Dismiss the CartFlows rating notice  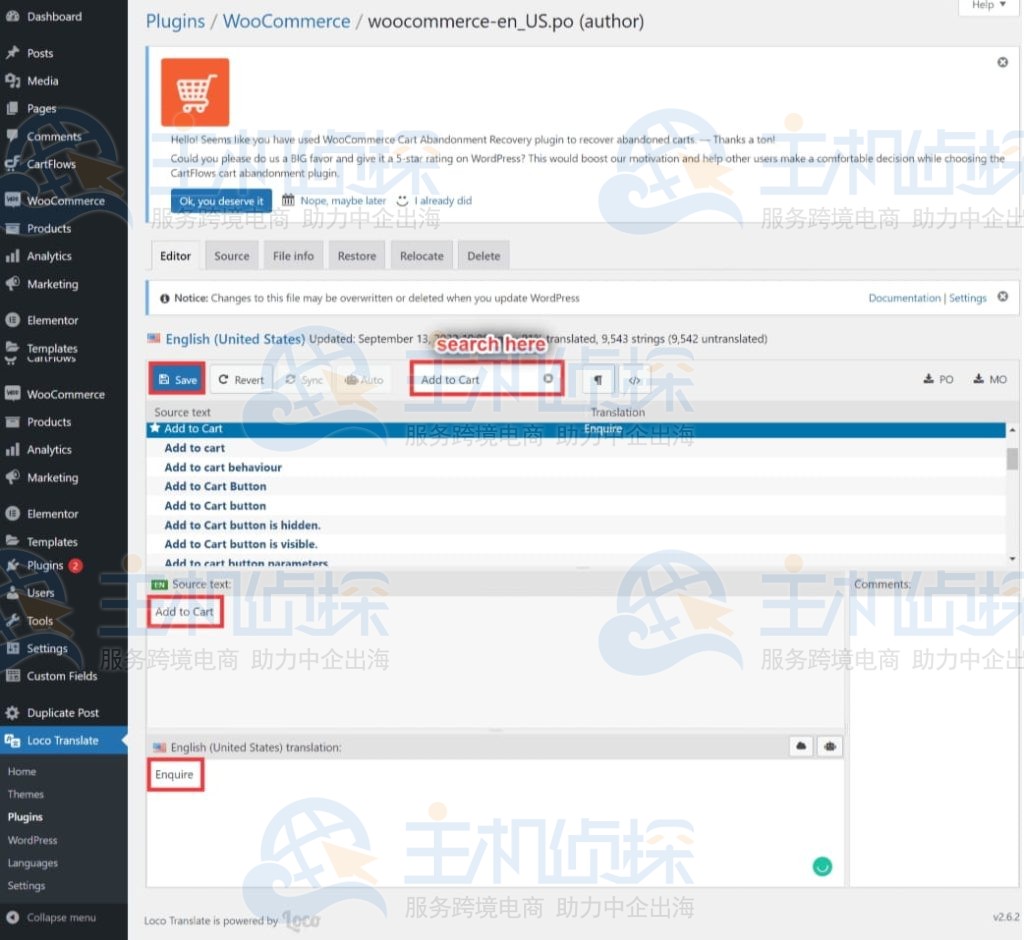(1002, 62)
